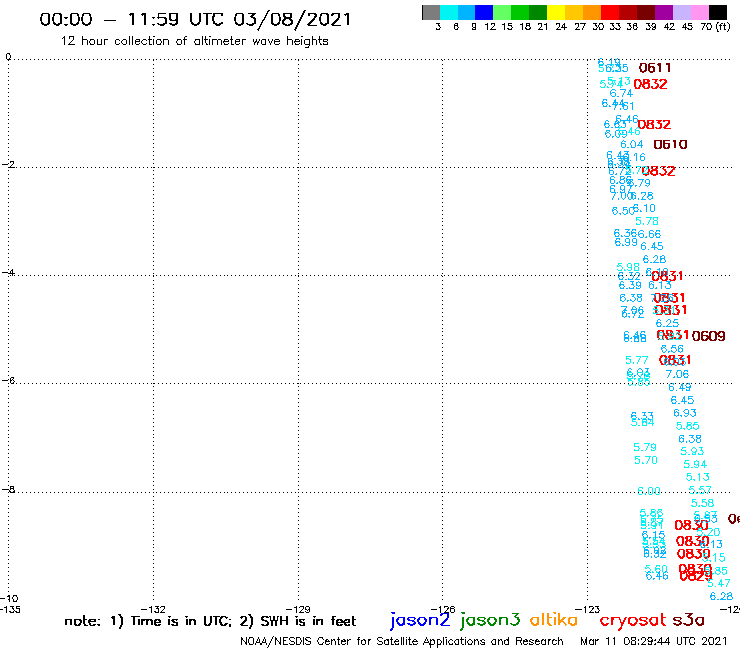This screenshot has width=740, height=650.
Task: Click the lavender 45 ft legend swatch
Action: 681,12
